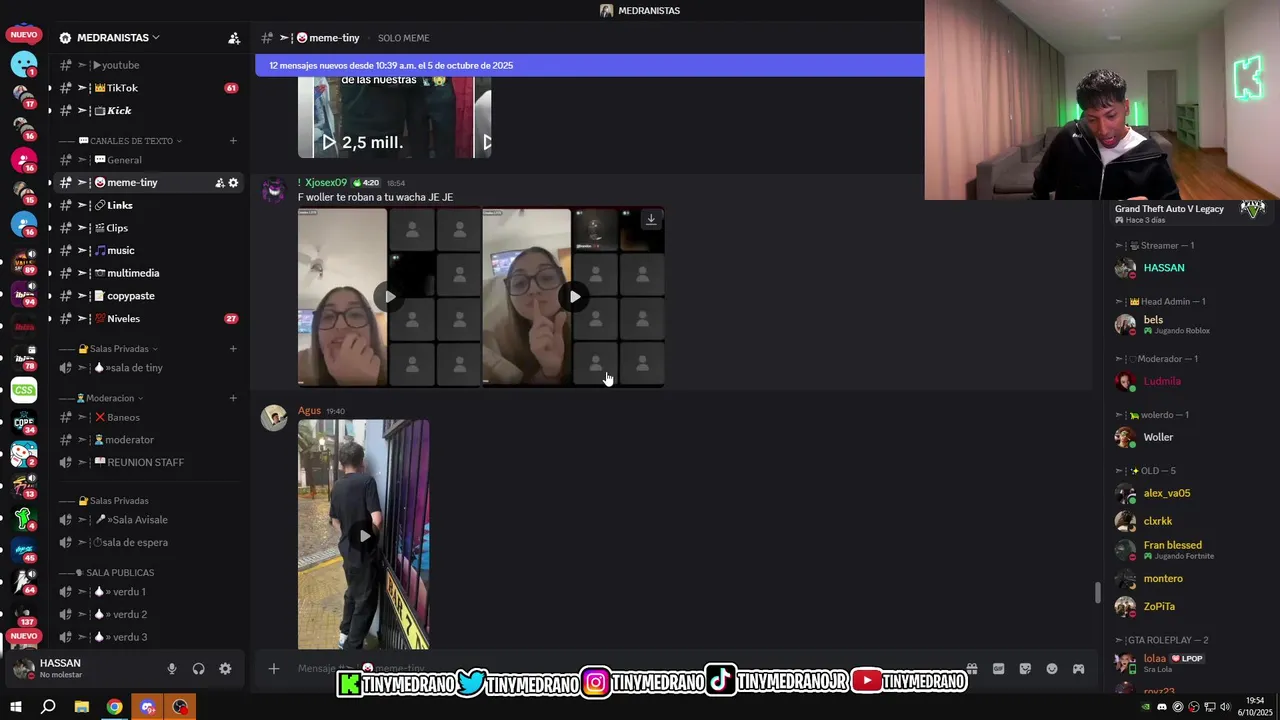Play the video posted by Agus
This screenshot has height=720, width=1280.
pos(364,536)
